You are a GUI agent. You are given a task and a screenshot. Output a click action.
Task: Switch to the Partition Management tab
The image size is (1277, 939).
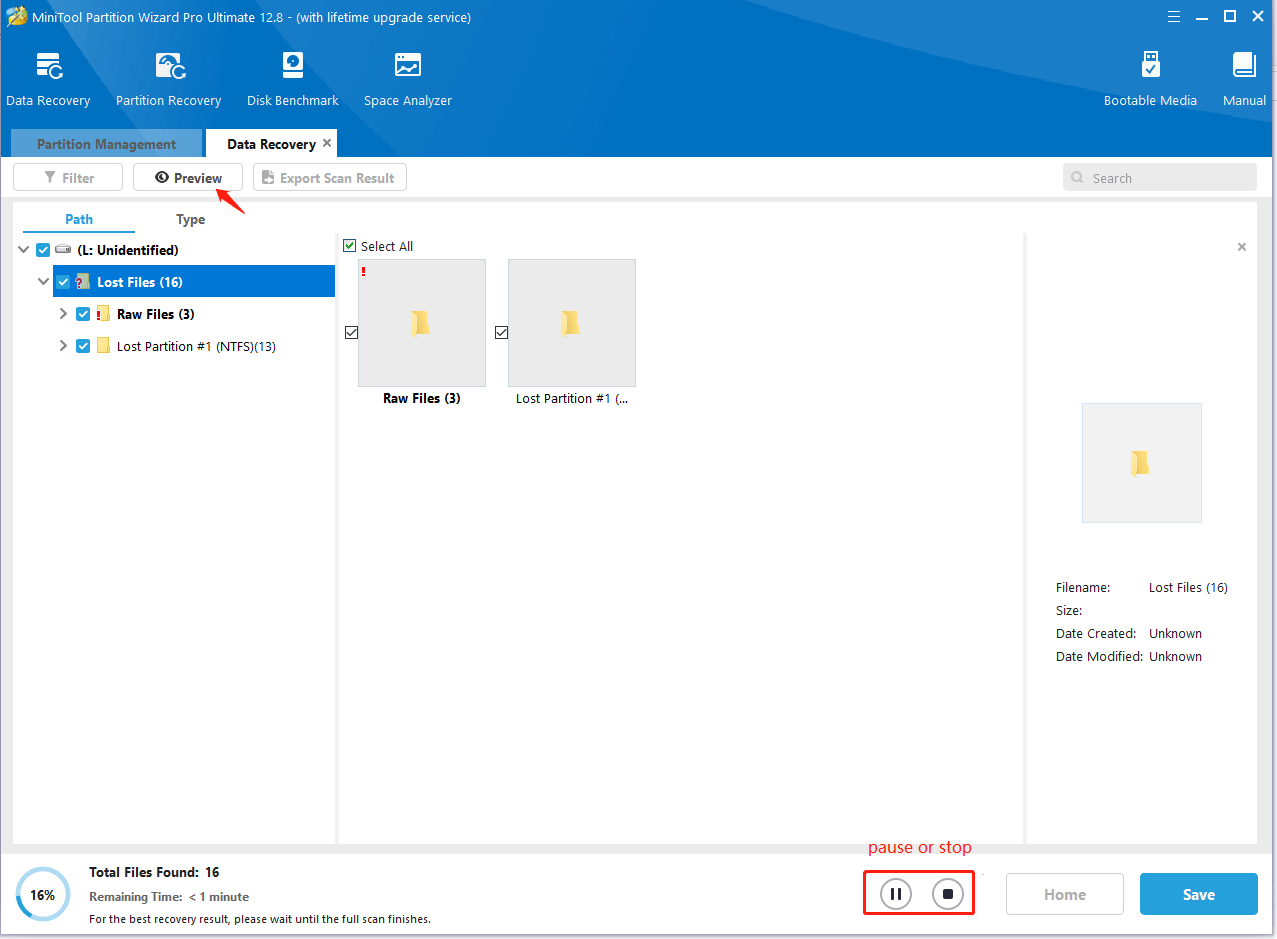(106, 143)
